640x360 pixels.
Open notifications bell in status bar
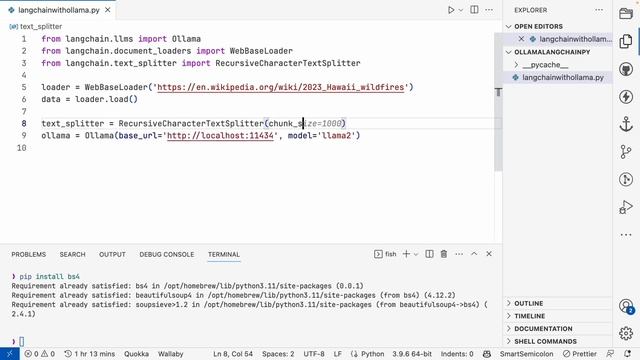627,354
